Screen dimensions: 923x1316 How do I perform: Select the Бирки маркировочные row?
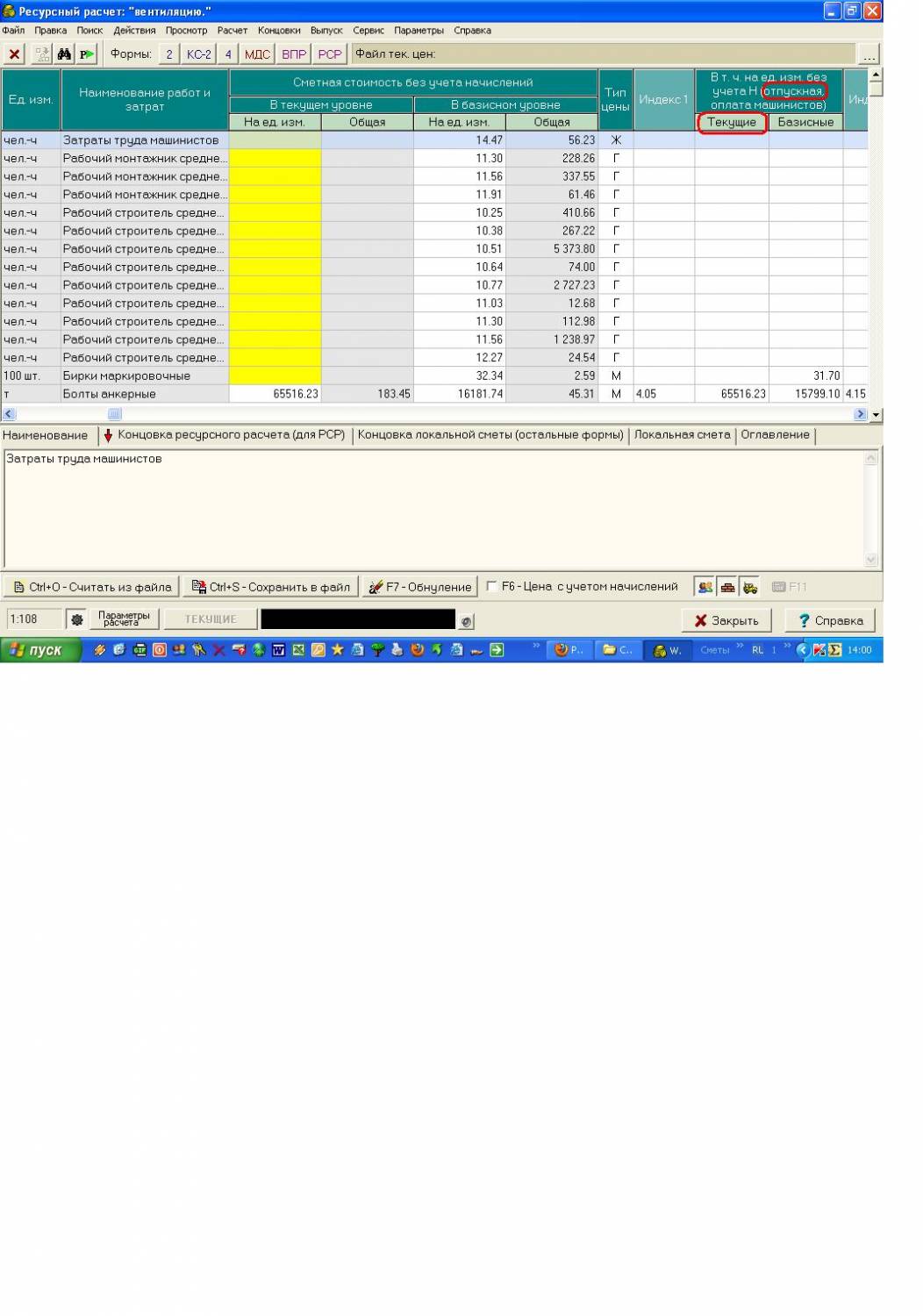434,375
